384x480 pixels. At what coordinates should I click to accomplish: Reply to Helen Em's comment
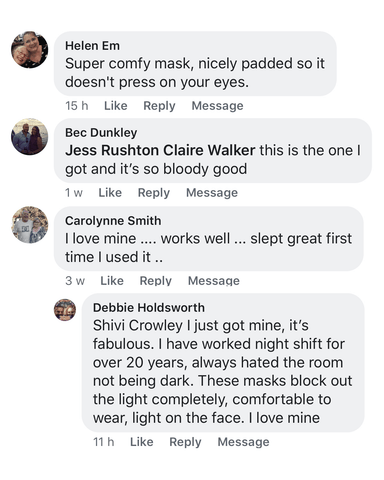point(159,106)
